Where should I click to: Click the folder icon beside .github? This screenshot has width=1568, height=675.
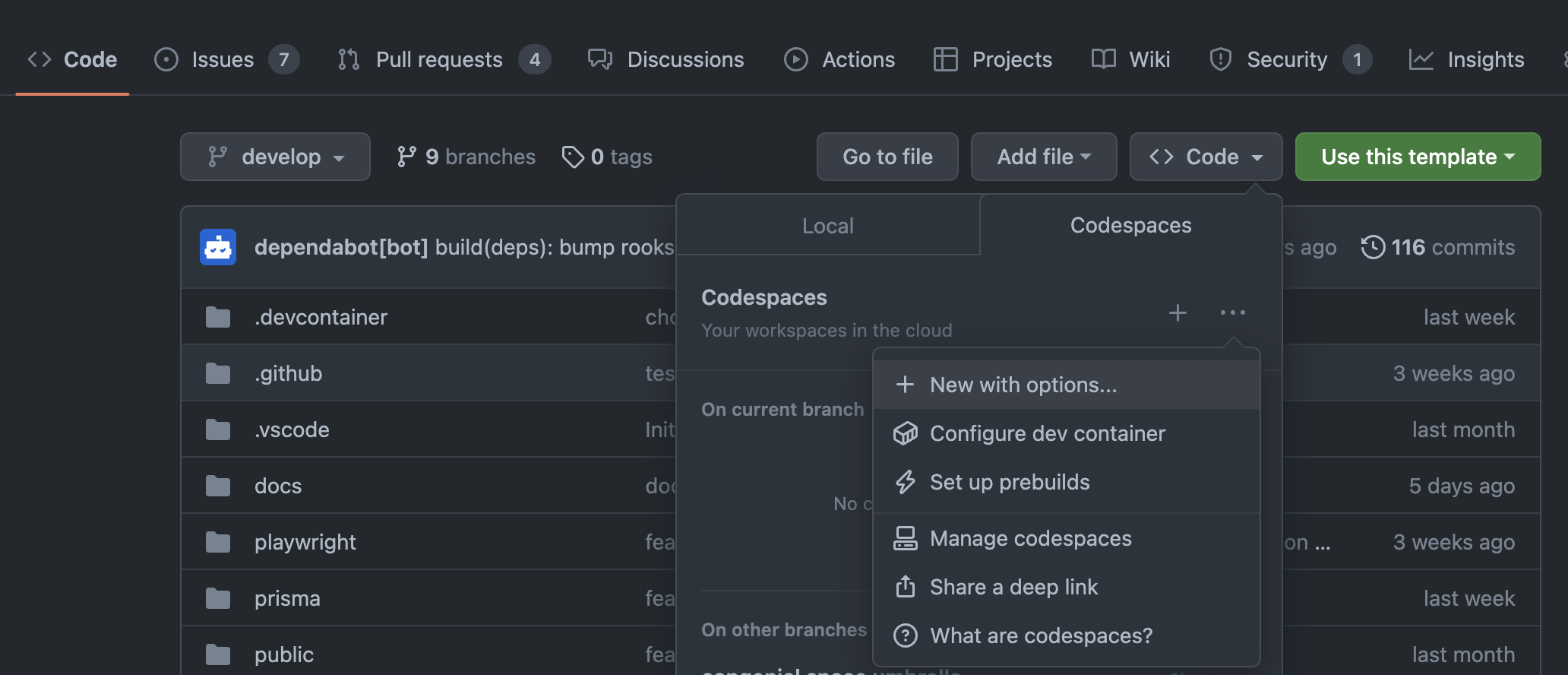pyautogui.click(x=218, y=373)
